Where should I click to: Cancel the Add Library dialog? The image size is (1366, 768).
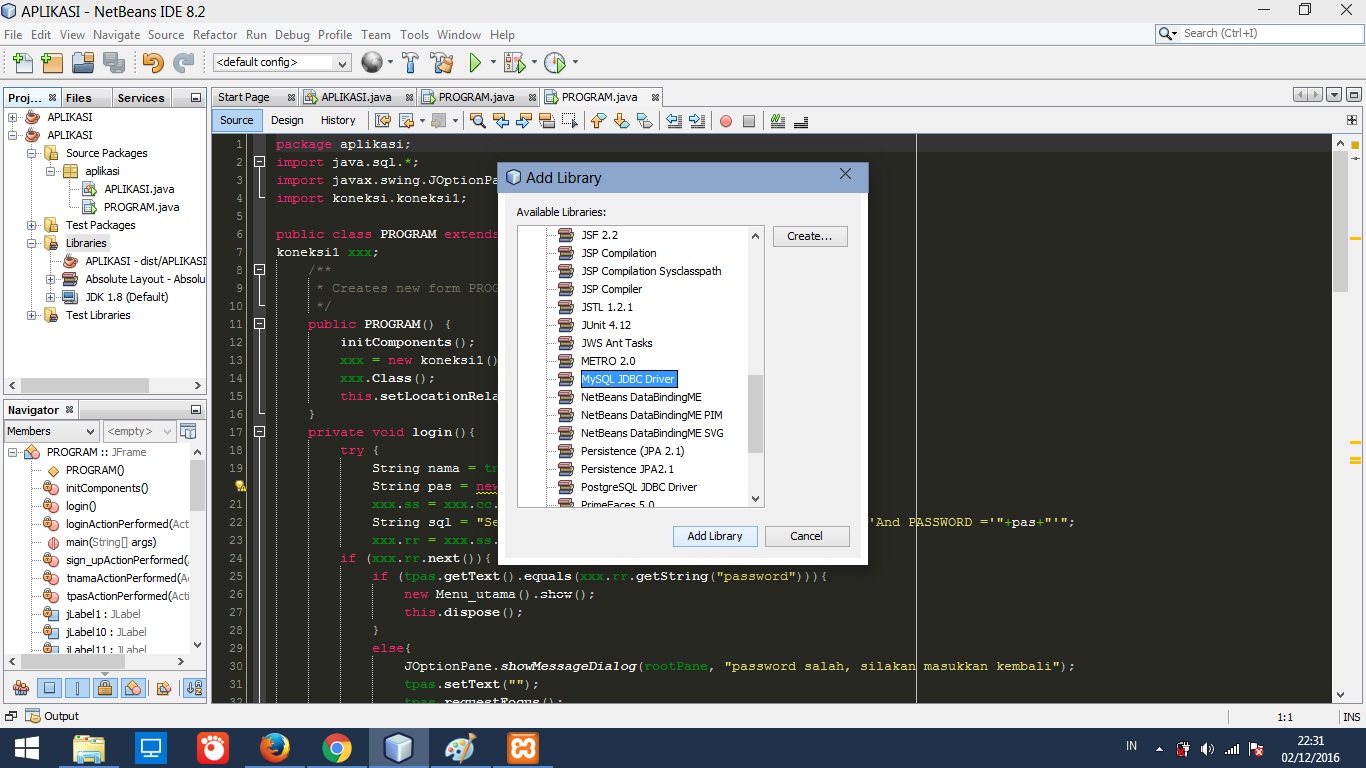point(806,536)
